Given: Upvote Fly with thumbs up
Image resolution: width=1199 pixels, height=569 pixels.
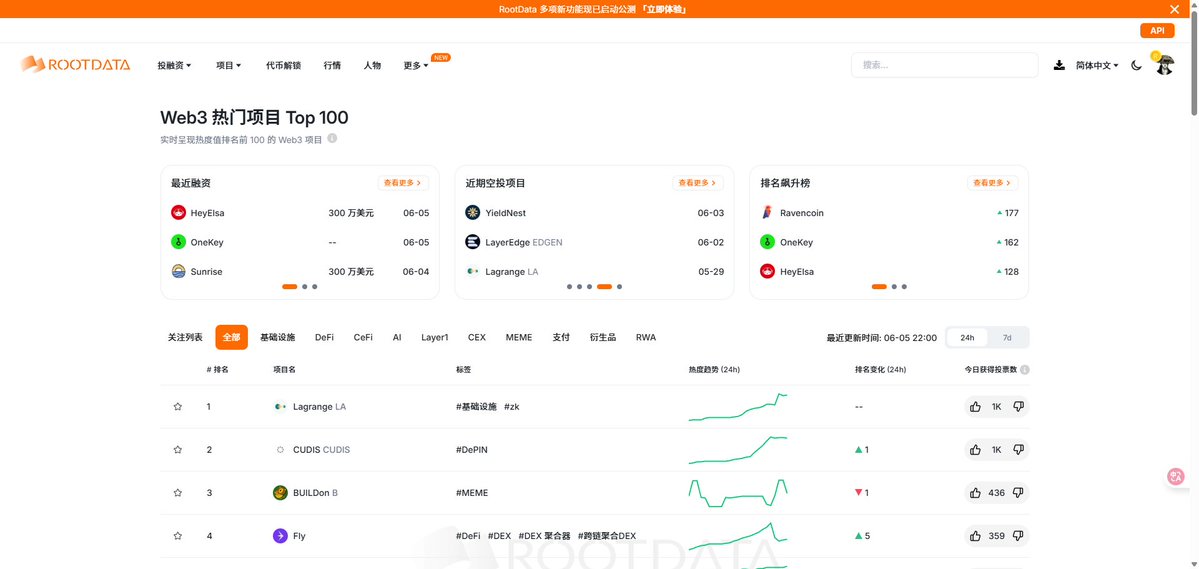Looking at the screenshot, I should pyautogui.click(x=976, y=536).
